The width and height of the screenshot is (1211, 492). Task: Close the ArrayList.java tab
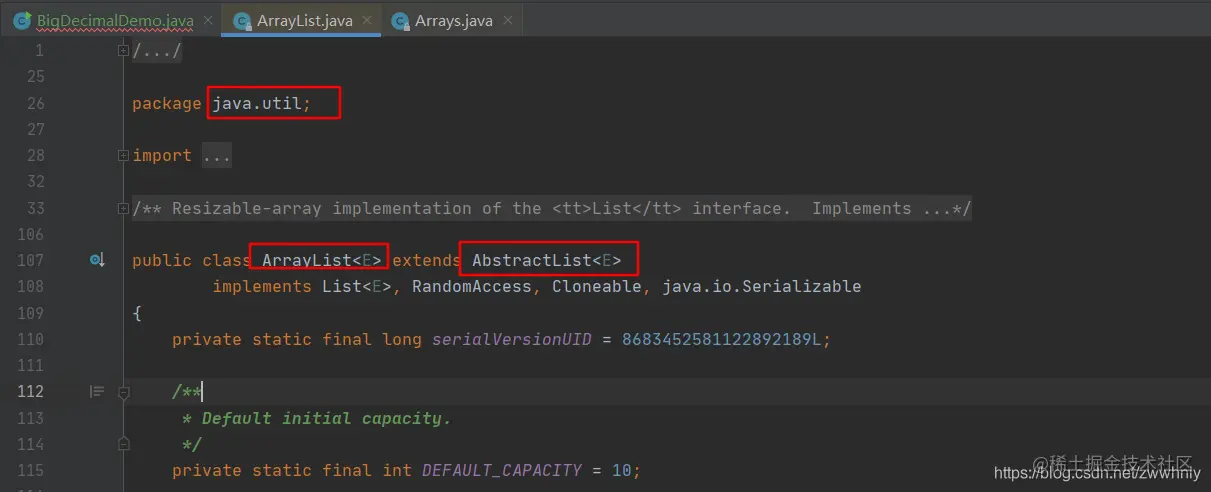coord(366,20)
